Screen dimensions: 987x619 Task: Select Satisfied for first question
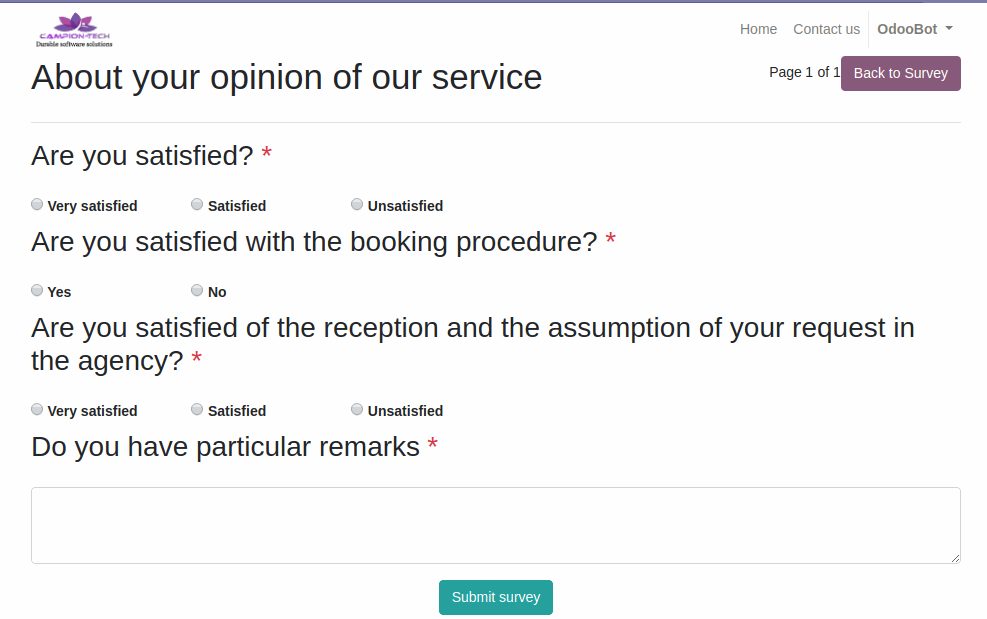(197, 204)
